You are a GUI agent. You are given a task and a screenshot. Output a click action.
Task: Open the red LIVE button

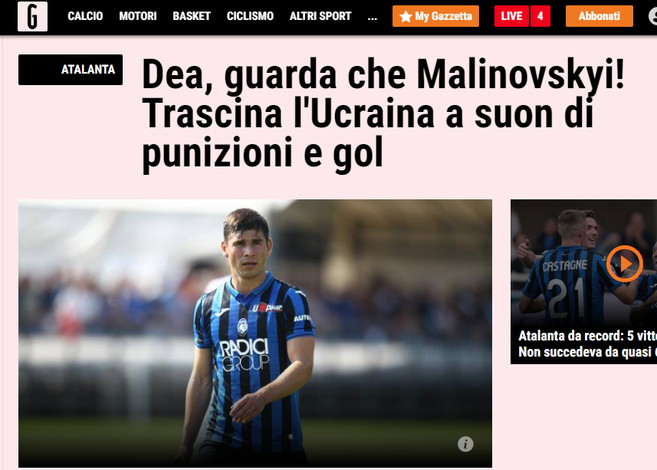coord(512,16)
